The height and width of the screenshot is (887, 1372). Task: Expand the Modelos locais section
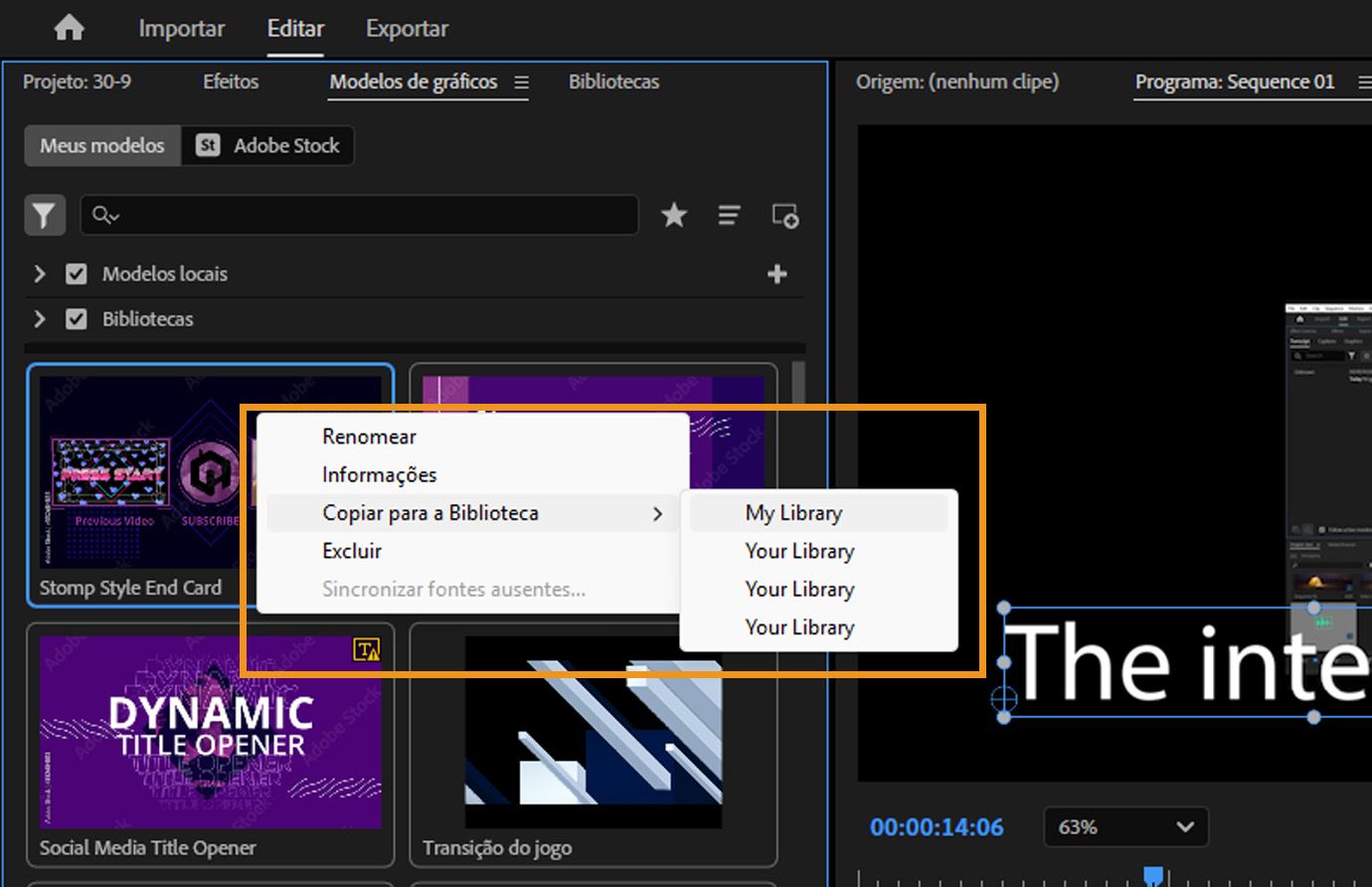pyautogui.click(x=40, y=273)
